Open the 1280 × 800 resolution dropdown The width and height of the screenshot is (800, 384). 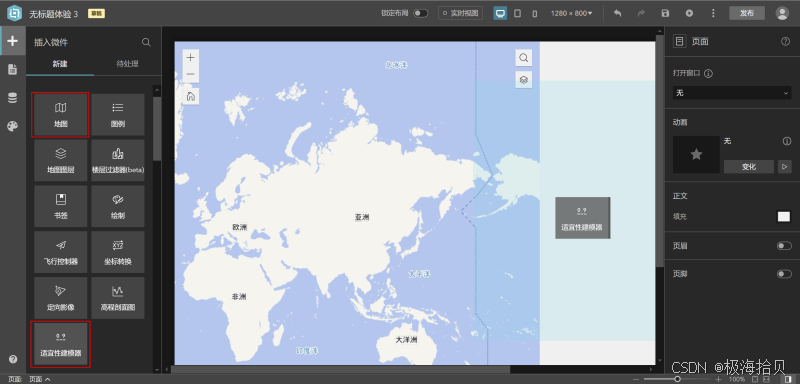571,13
